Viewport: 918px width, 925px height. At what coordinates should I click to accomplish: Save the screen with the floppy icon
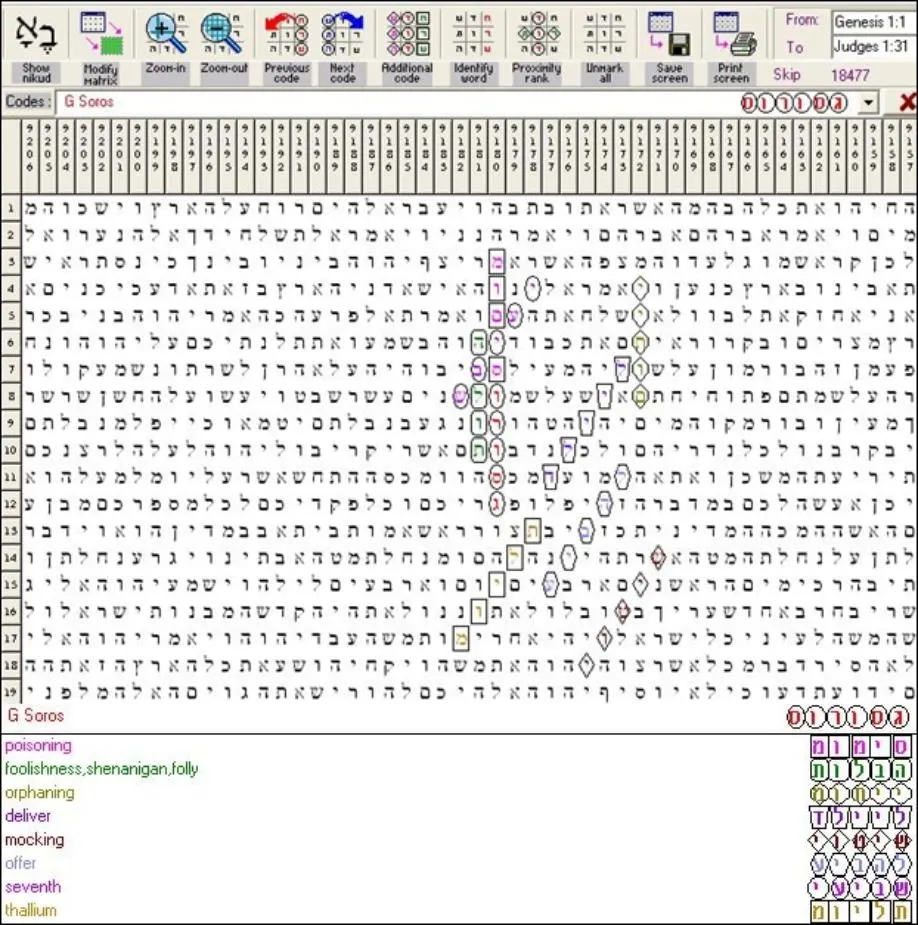click(x=670, y=34)
